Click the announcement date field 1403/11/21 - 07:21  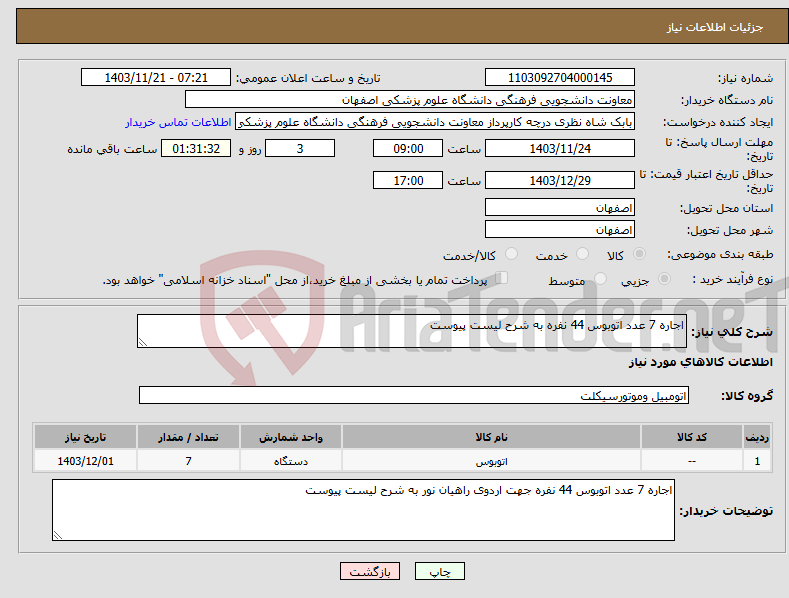click(x=155, y=78)
